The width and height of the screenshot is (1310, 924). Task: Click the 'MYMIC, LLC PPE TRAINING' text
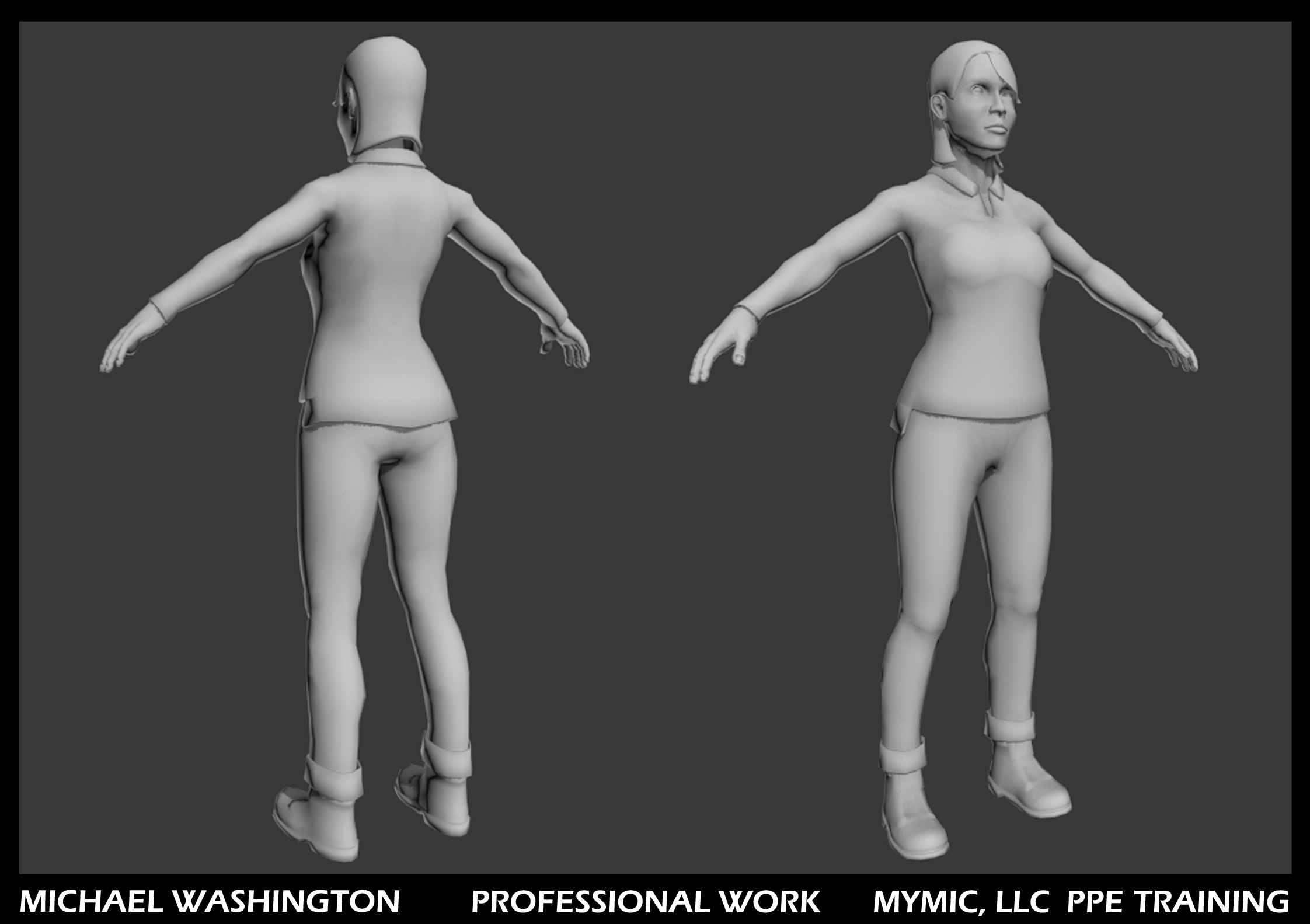[x=1081, y=901]
